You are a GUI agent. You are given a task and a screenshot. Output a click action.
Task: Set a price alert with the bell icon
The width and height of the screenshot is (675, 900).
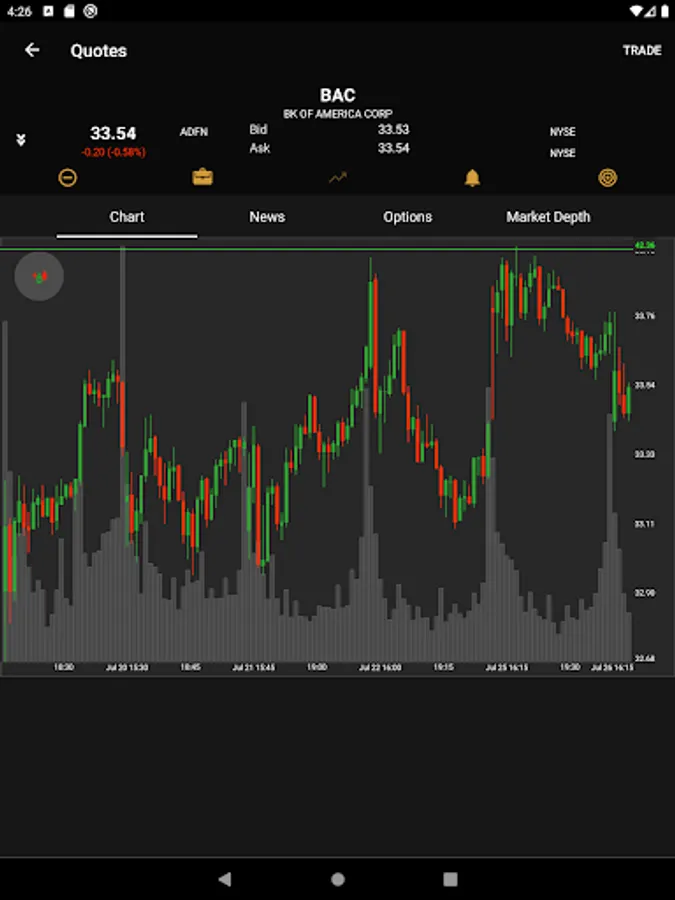pos(472,178)
